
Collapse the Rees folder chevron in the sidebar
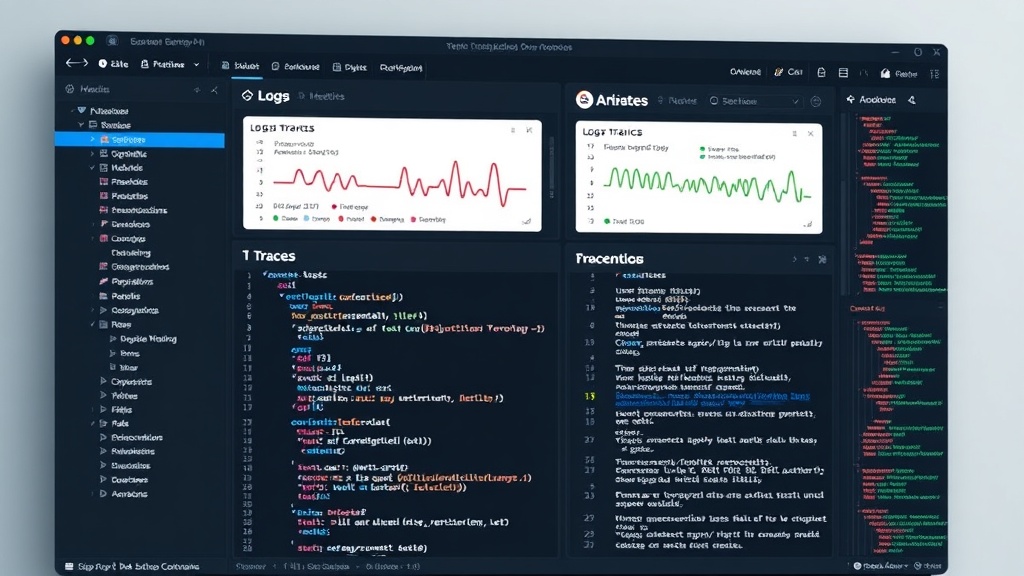[92, 325]
